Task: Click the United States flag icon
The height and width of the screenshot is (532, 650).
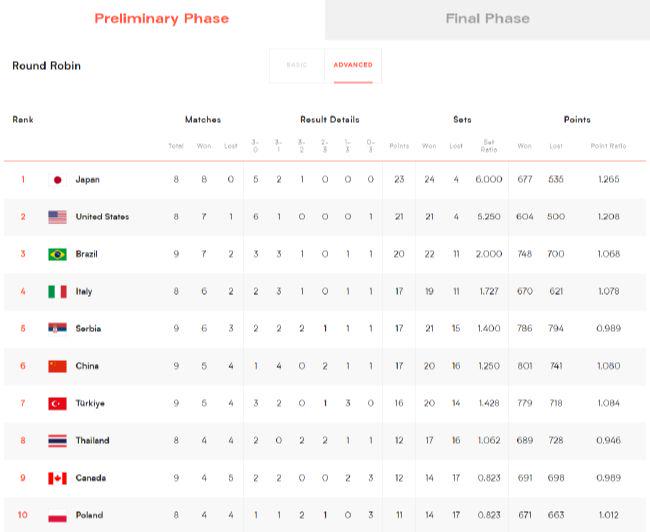Action: [x=57, y=217]
